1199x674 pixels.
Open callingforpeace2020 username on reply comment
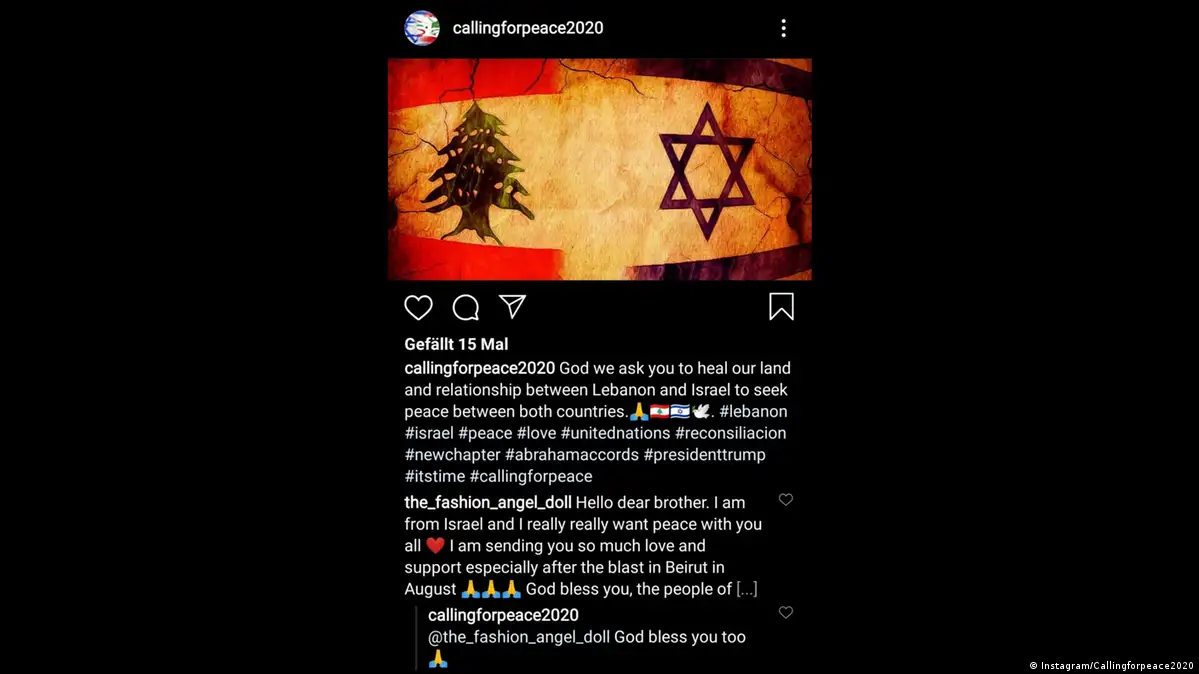click(x=503, y=615)
